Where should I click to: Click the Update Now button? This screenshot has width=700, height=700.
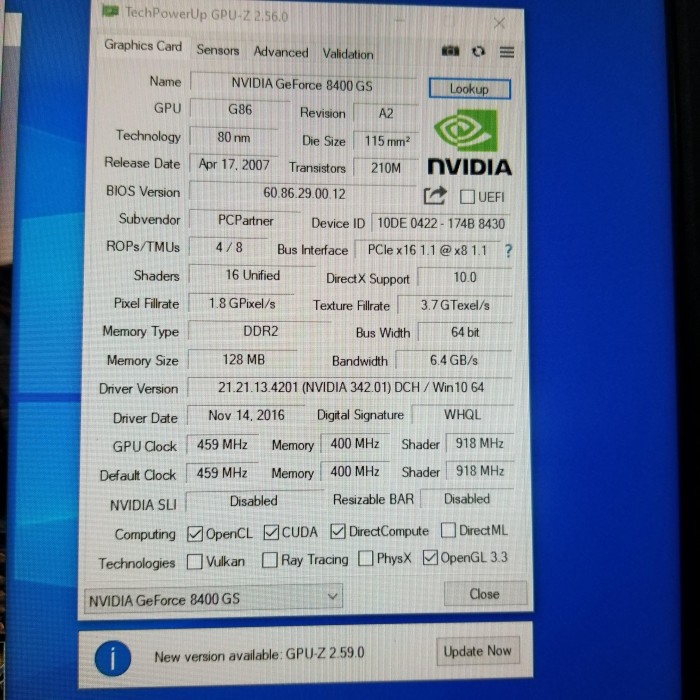[478, 651]
